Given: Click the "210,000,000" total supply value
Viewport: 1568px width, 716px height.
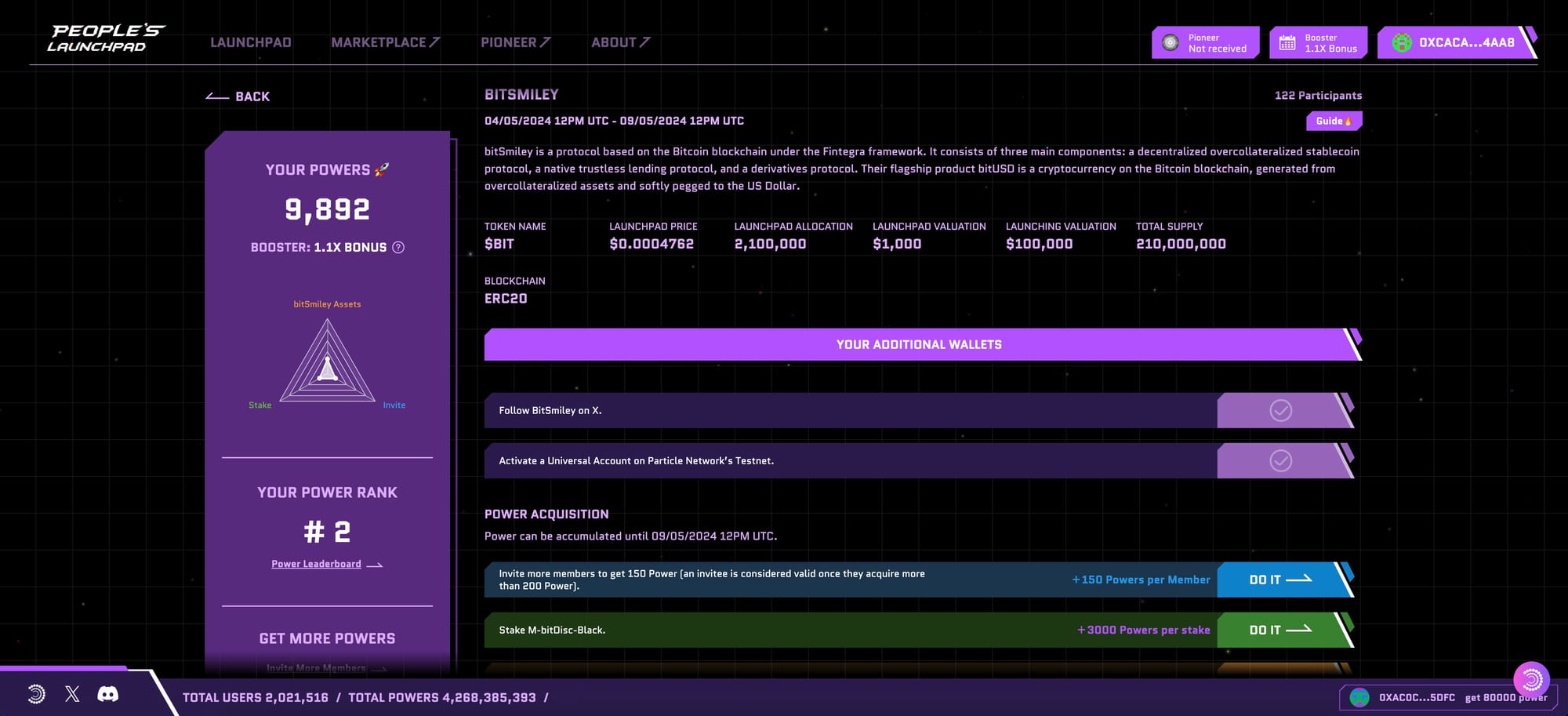Looking at the screenshot, I should [x=1181, y=244].
